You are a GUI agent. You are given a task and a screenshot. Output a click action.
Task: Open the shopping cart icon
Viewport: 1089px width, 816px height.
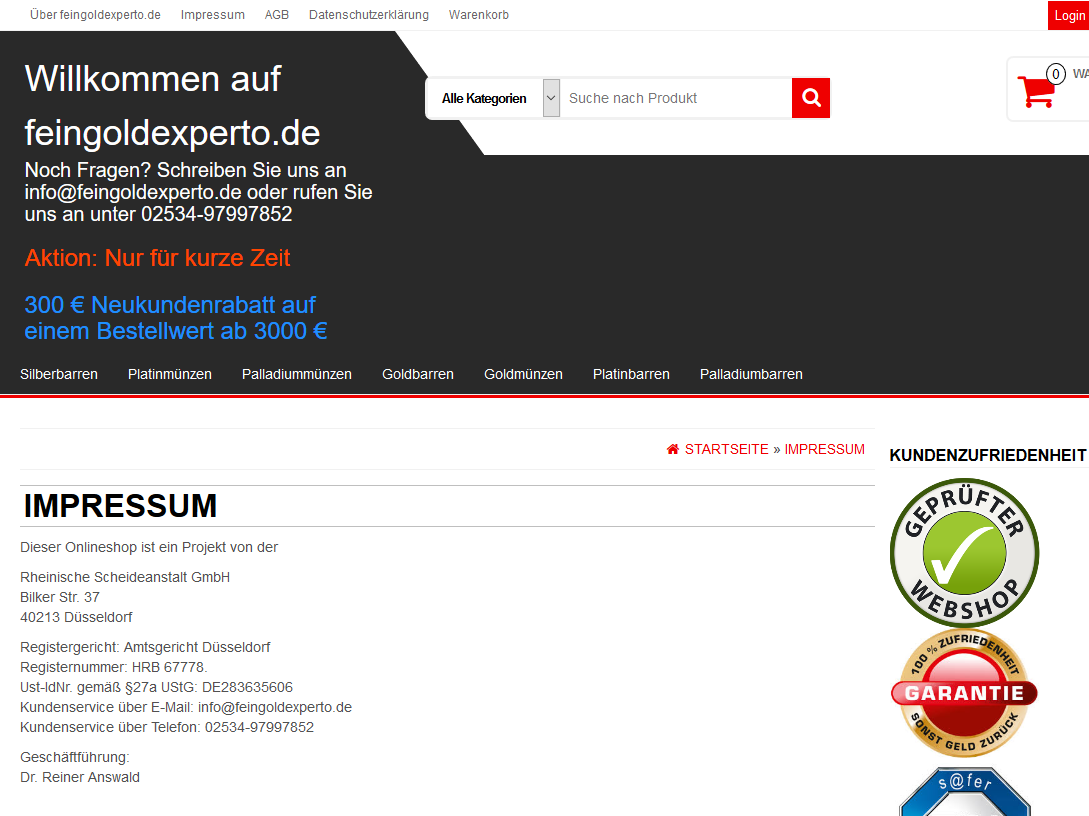coord(1035,92)
